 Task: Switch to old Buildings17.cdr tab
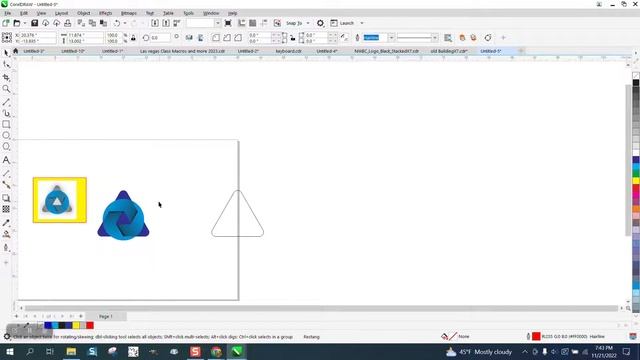[449, 51]
